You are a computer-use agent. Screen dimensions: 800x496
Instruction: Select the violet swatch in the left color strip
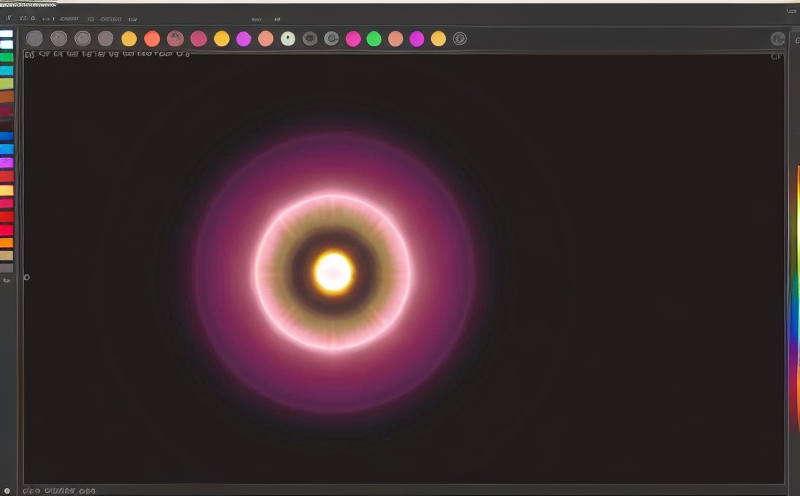click(7, 162)
